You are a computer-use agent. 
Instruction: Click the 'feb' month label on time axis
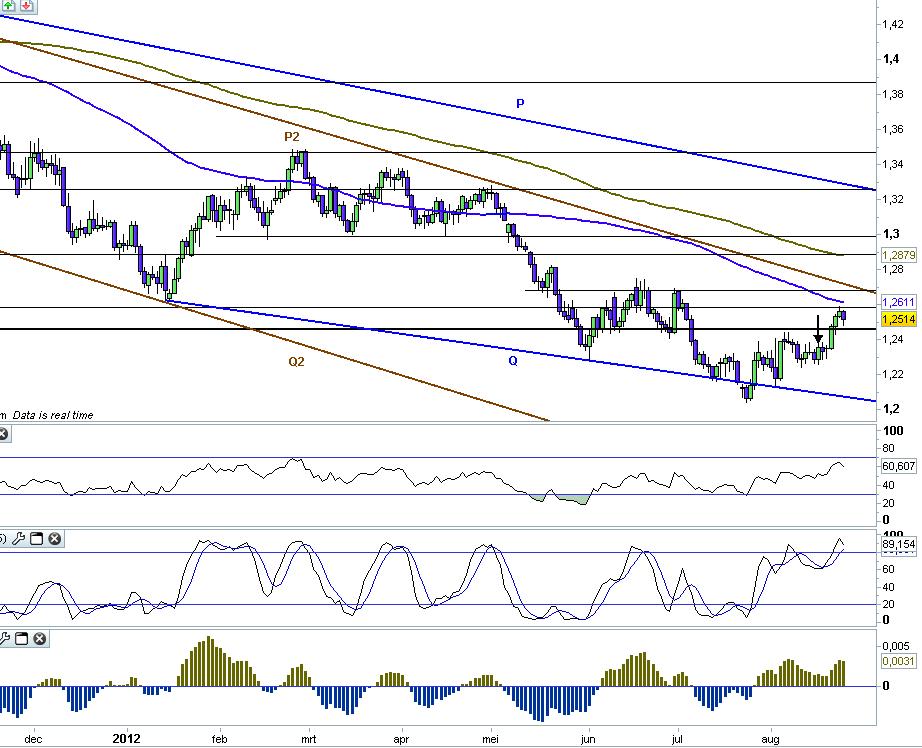click(219, 739)
